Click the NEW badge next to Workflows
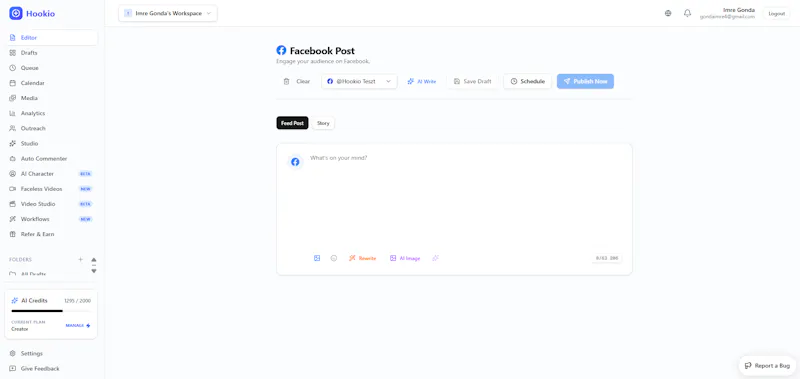 click(x=85, y=219)
